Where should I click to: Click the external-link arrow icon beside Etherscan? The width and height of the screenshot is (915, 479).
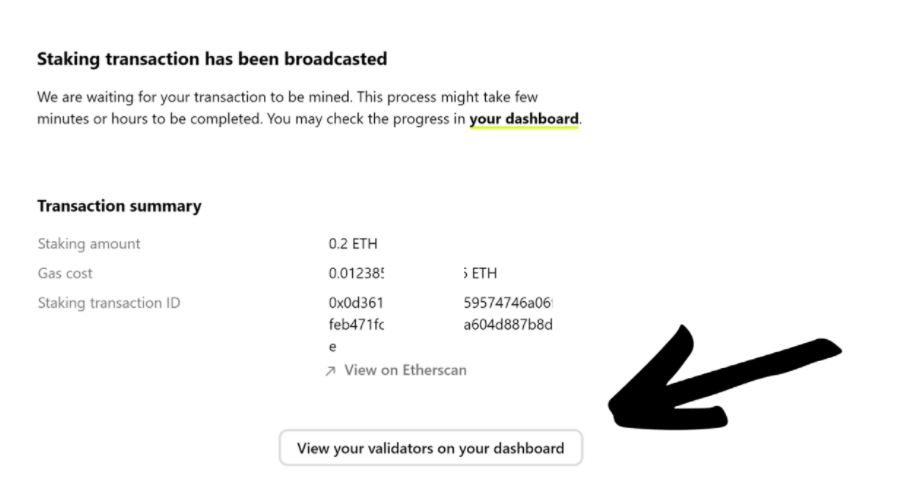[331, 371]
